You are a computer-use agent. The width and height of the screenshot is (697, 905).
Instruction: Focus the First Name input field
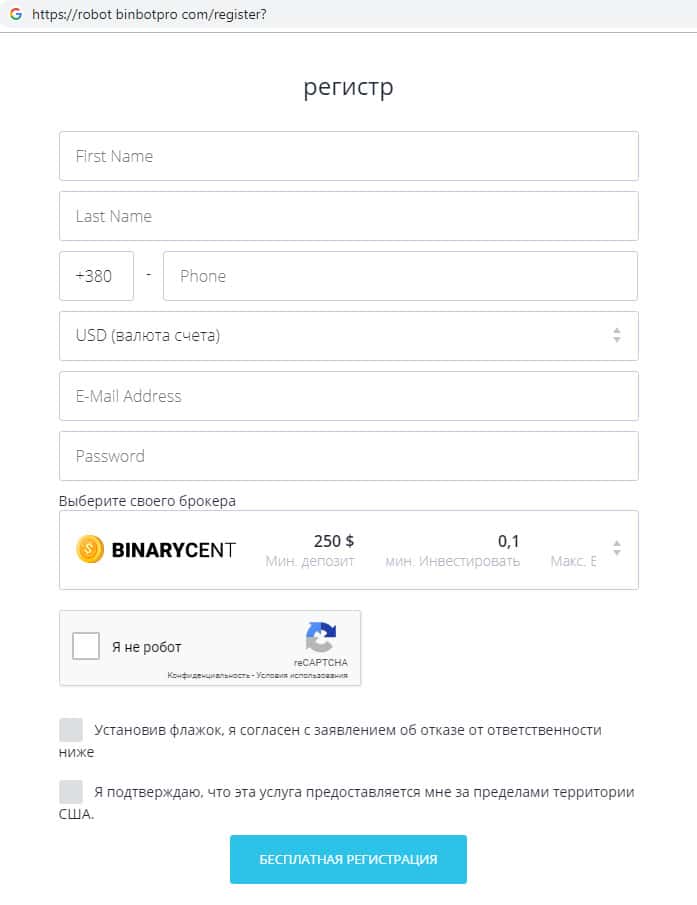tap(348, 156)
